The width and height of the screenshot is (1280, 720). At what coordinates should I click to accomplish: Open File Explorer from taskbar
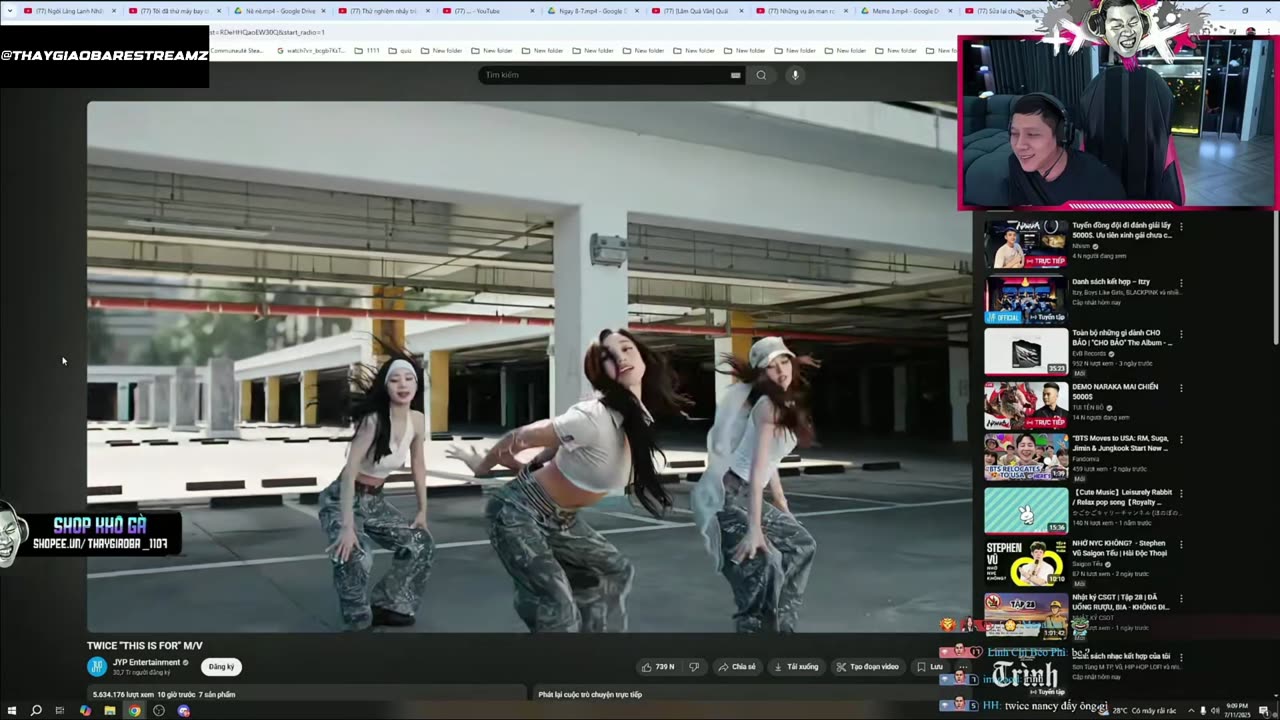tap(110, 711)
